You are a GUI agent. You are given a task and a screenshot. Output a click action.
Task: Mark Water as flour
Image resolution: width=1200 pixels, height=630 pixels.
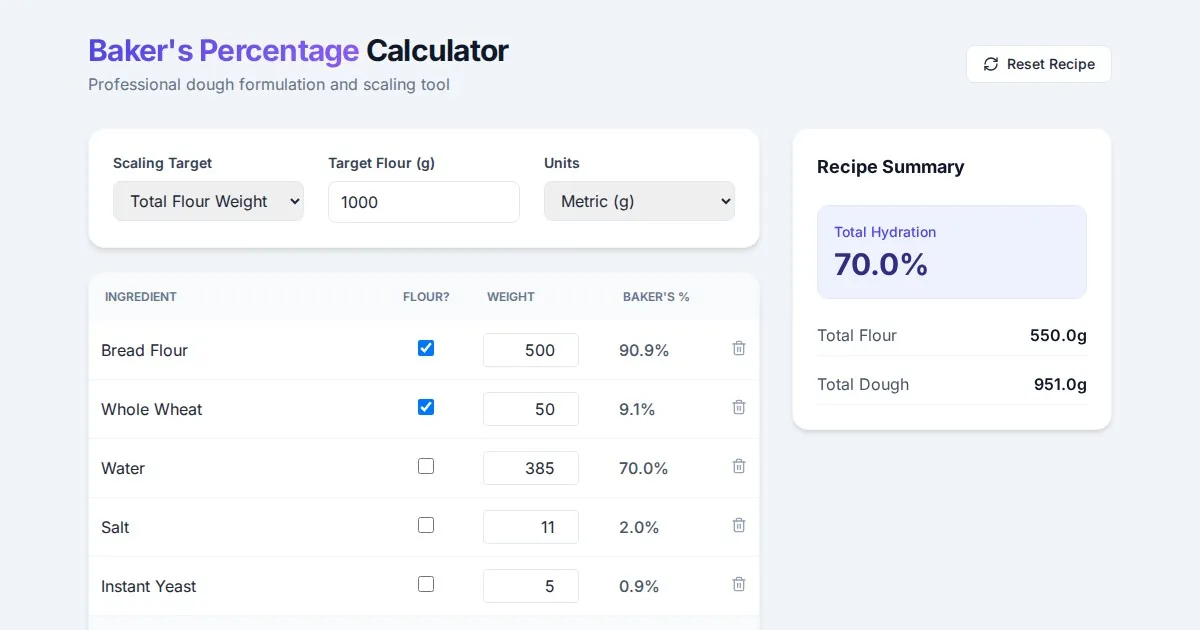point(426,467)
